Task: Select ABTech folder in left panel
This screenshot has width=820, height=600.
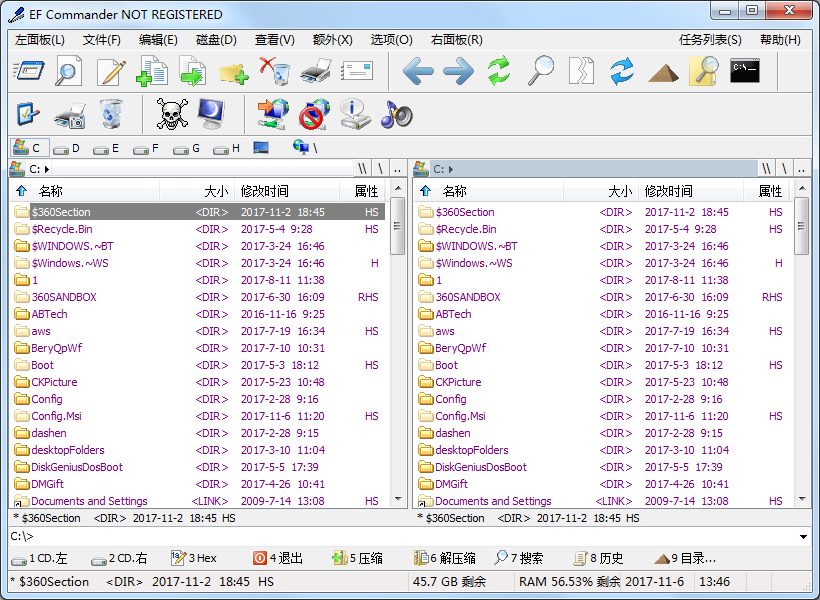Action: pyautogui.click(x=50, y=314)
